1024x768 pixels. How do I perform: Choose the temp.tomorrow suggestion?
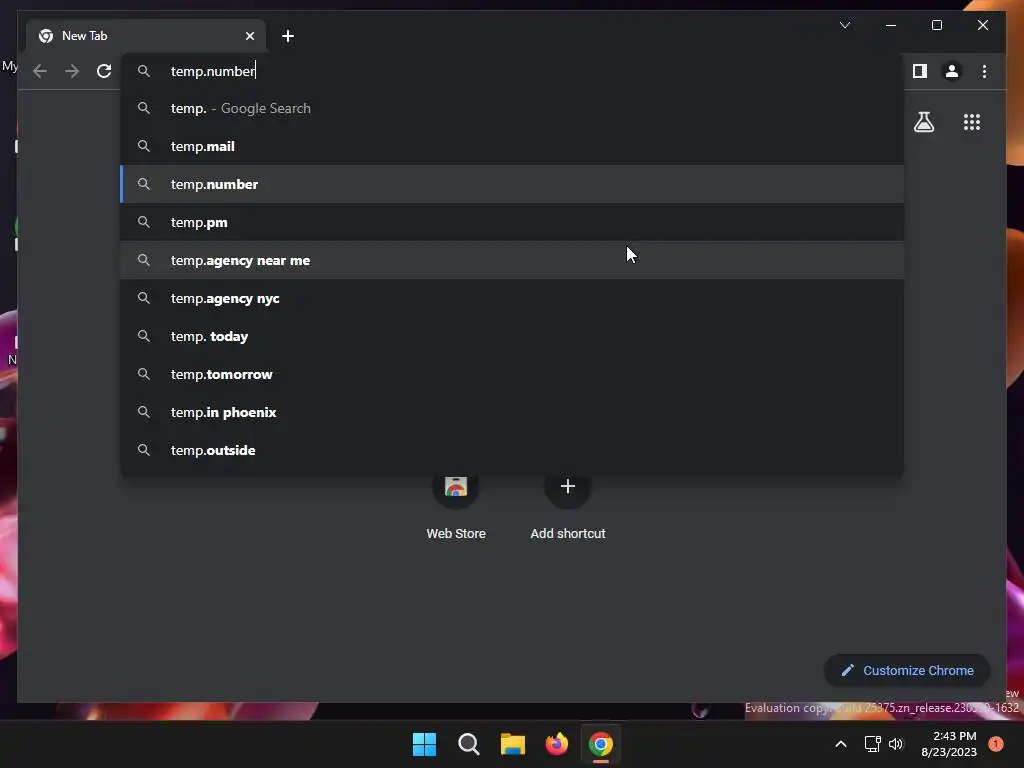click(513, 374)
